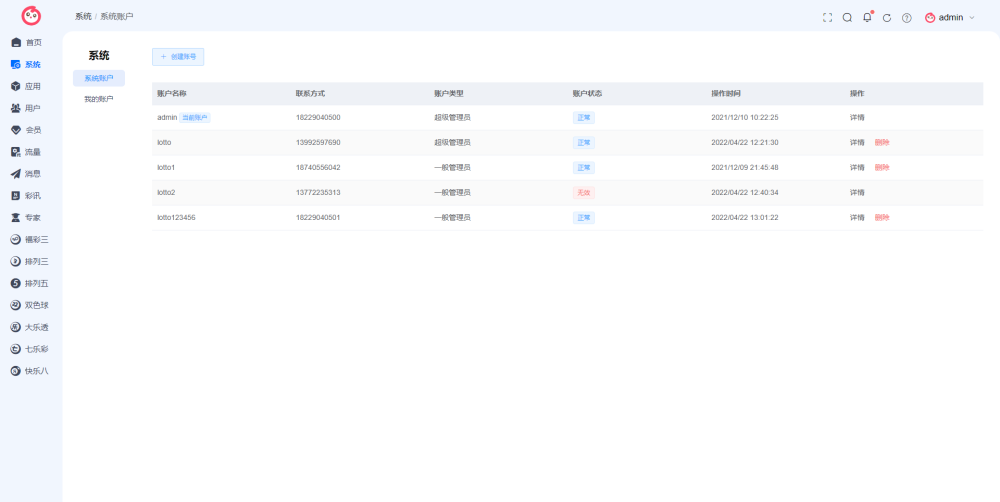Click account name lotto123456
The width and height of the screenshot is (1000, 502).
click(177, 218)
